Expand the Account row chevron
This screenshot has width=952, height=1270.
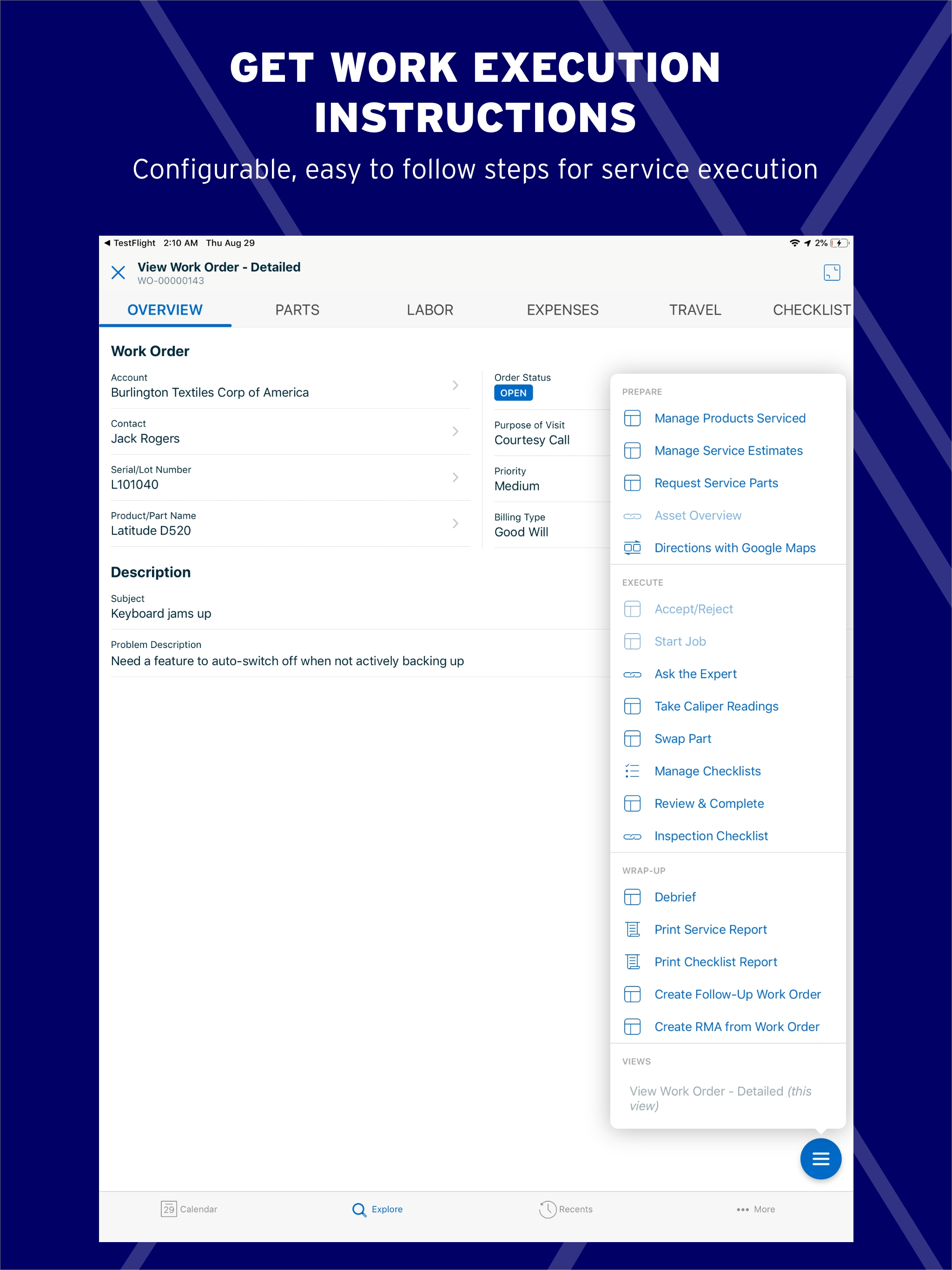click(456, 385)
